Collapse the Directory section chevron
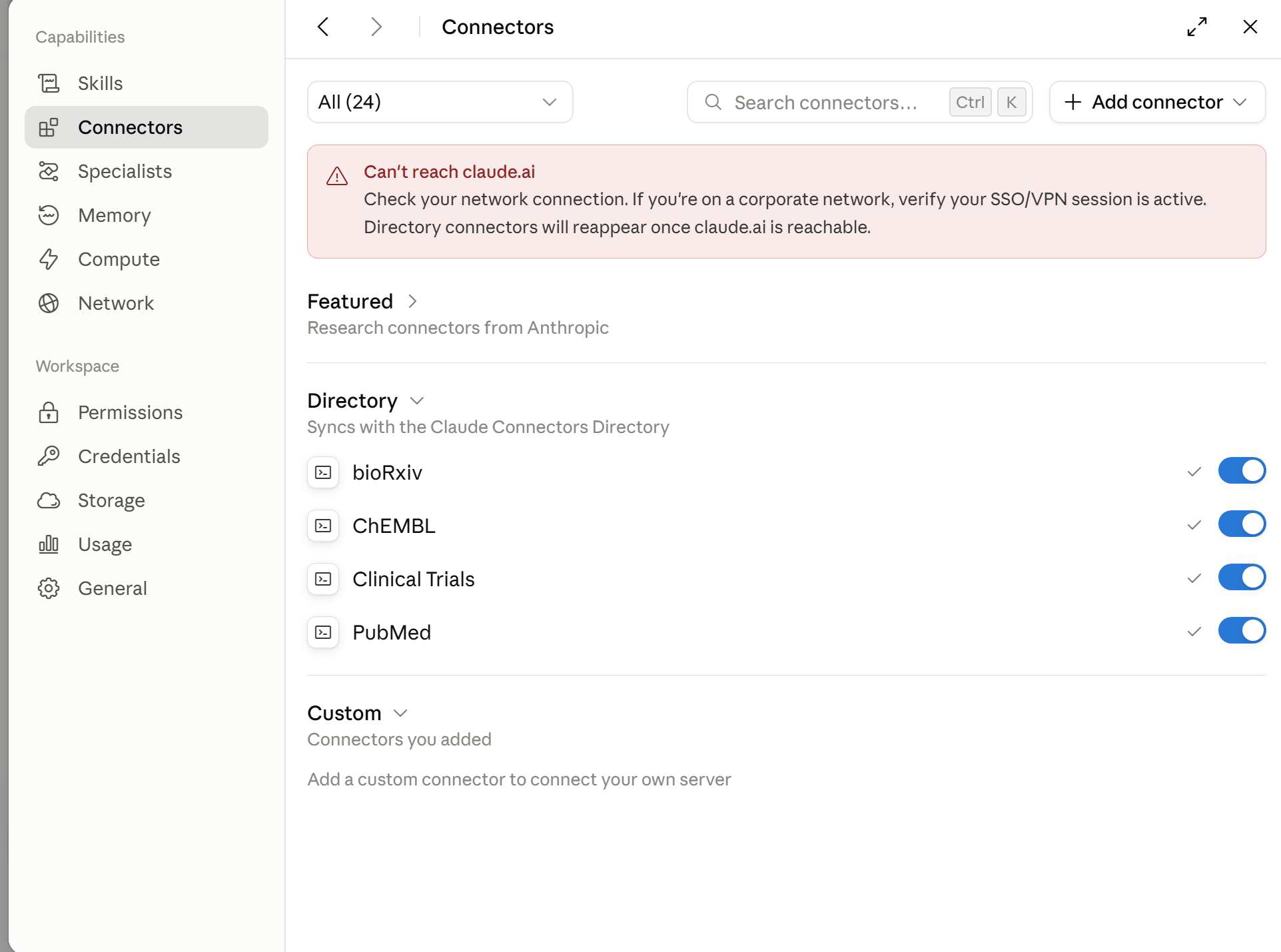 [417, 400]
